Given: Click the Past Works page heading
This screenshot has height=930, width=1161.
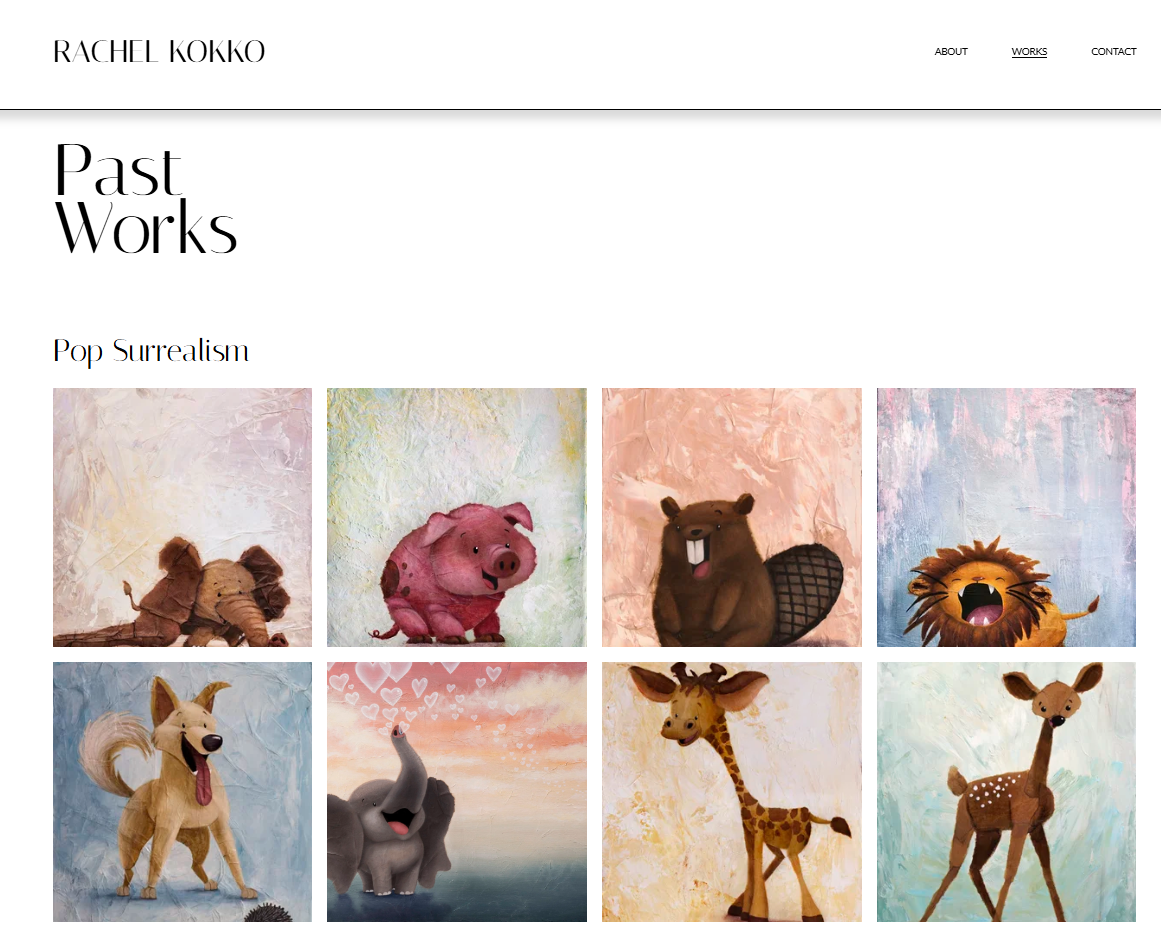Looking at the screenshot, I should 145,198.
